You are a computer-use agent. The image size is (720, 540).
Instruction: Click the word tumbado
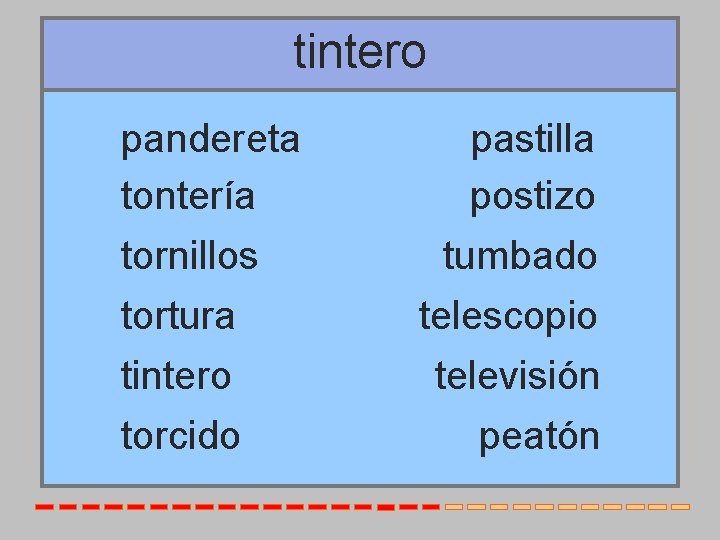520,255
